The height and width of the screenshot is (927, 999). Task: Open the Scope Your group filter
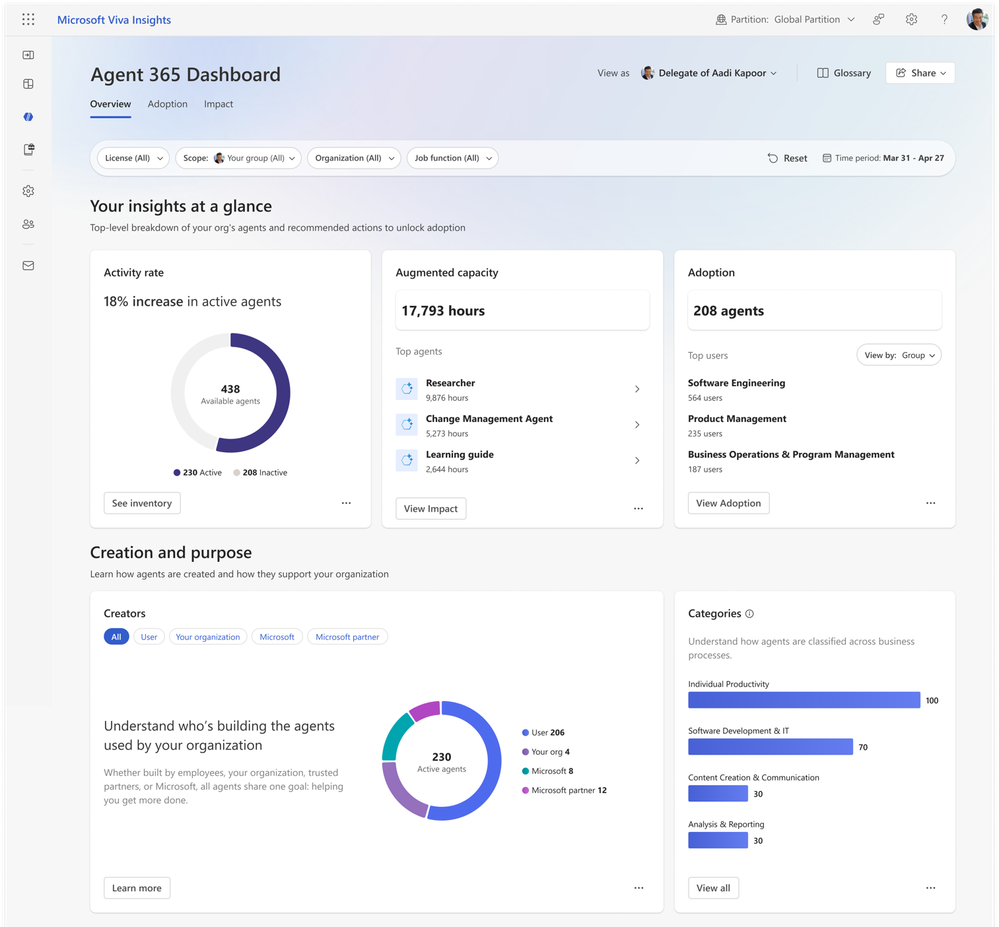tap(238, 158)
